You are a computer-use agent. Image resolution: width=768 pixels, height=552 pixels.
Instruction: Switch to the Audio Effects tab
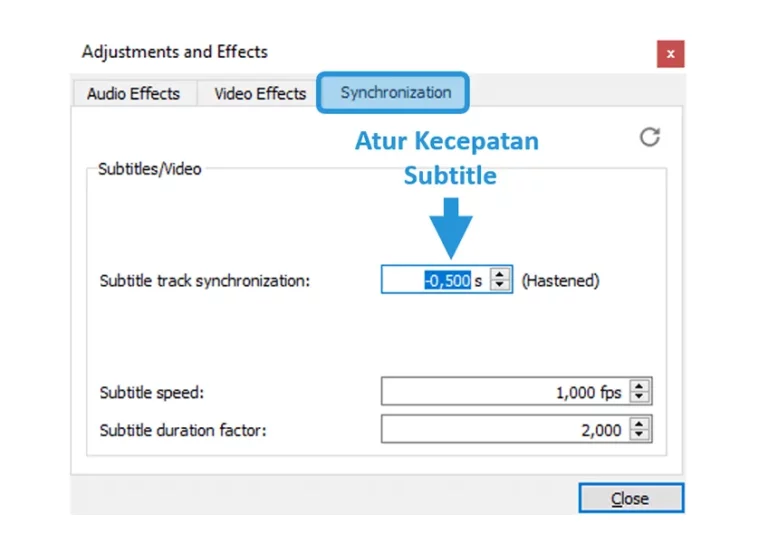click(x=134, y=94)
